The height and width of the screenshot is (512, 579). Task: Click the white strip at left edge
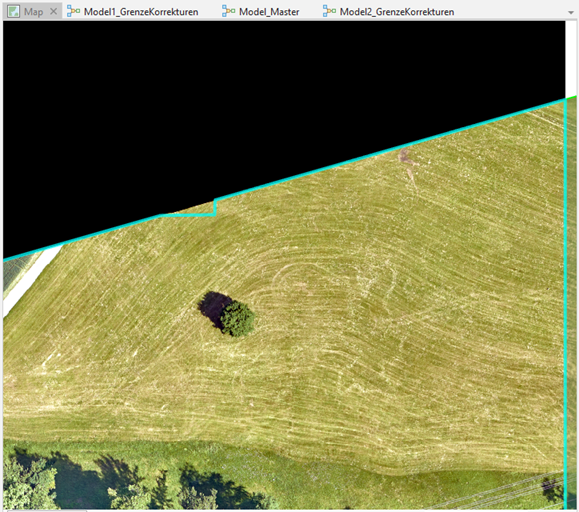tap(31, 281)
